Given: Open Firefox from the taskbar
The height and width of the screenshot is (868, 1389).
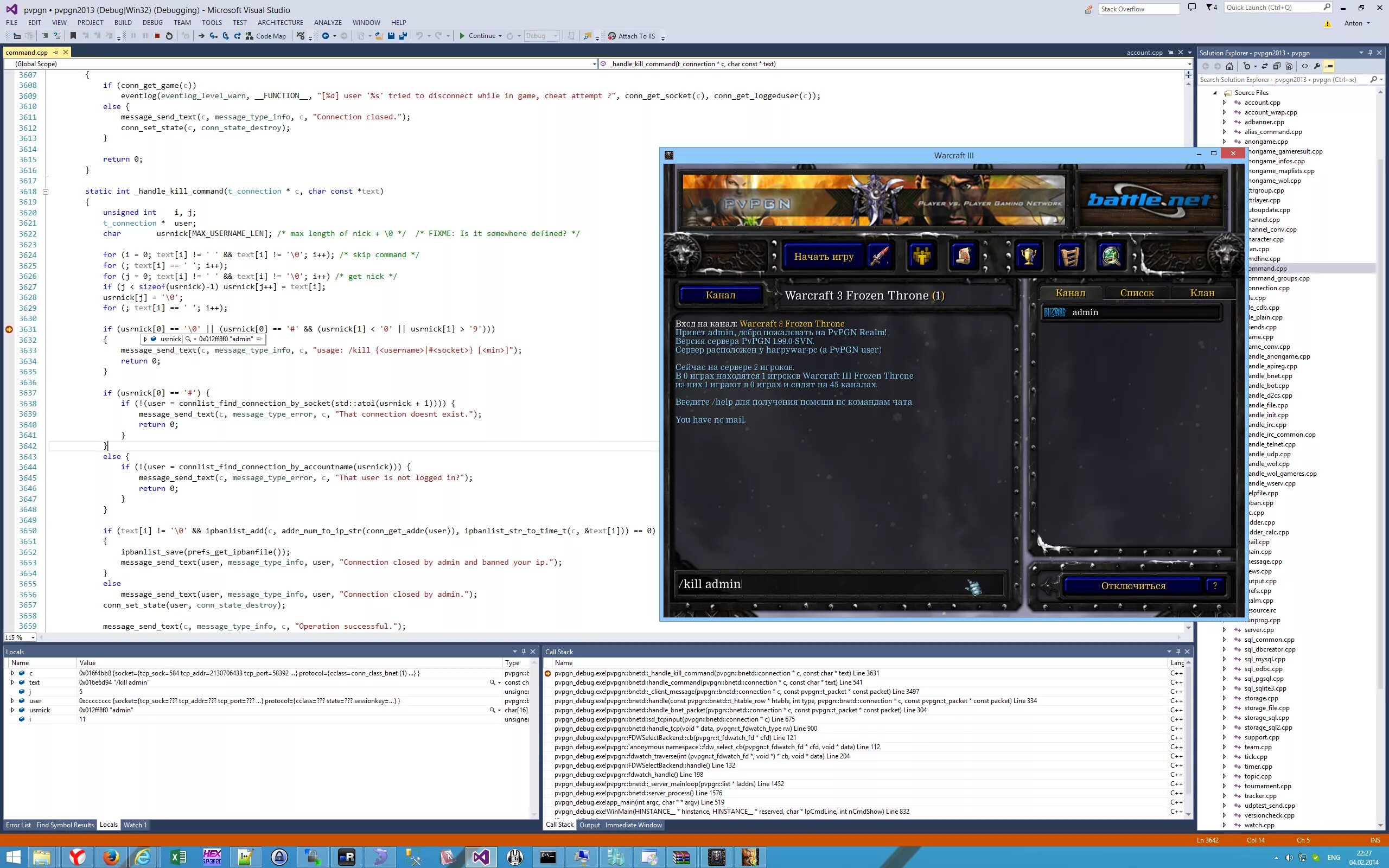Looking at the screenshot, I should [110, 857].
